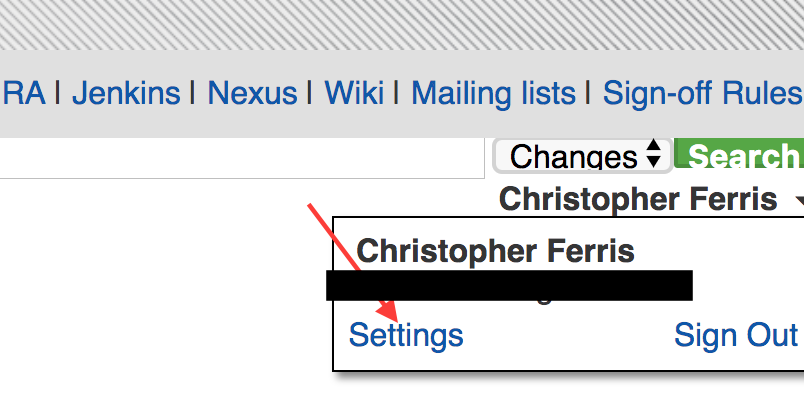Image resolution: width=804 pixels, height=412 pixels.
Task: Click the red arrowhead pointing at Settings
Action: point(387,312)
